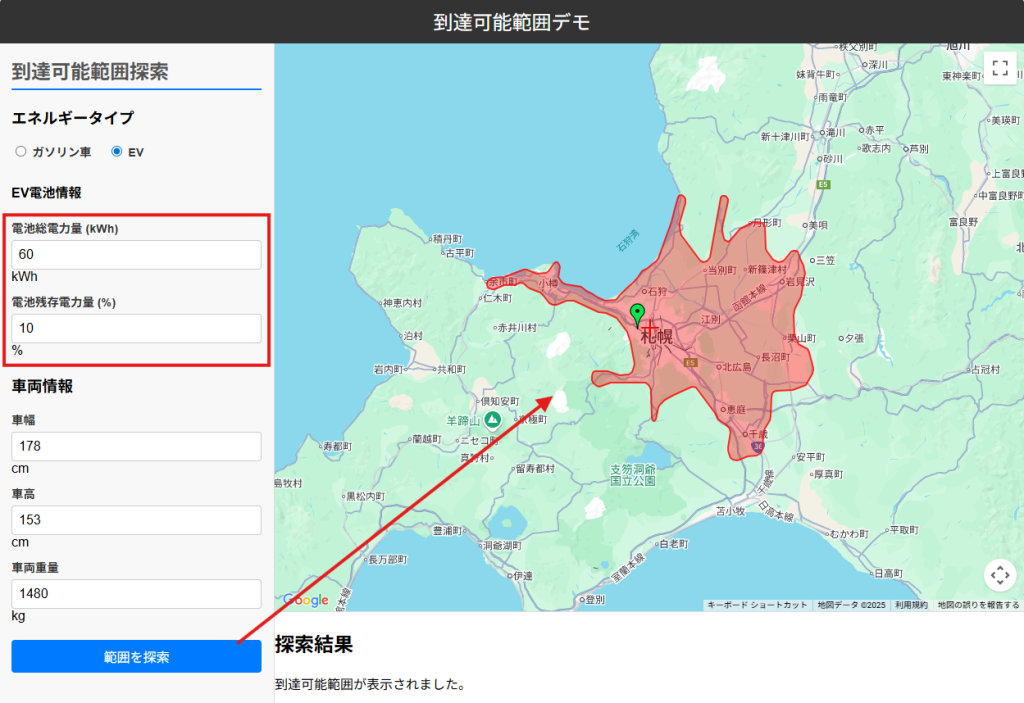Click 地図の誤りを報告する link
Viewport: 1024px width, 703px height.
tap(978, 605)
